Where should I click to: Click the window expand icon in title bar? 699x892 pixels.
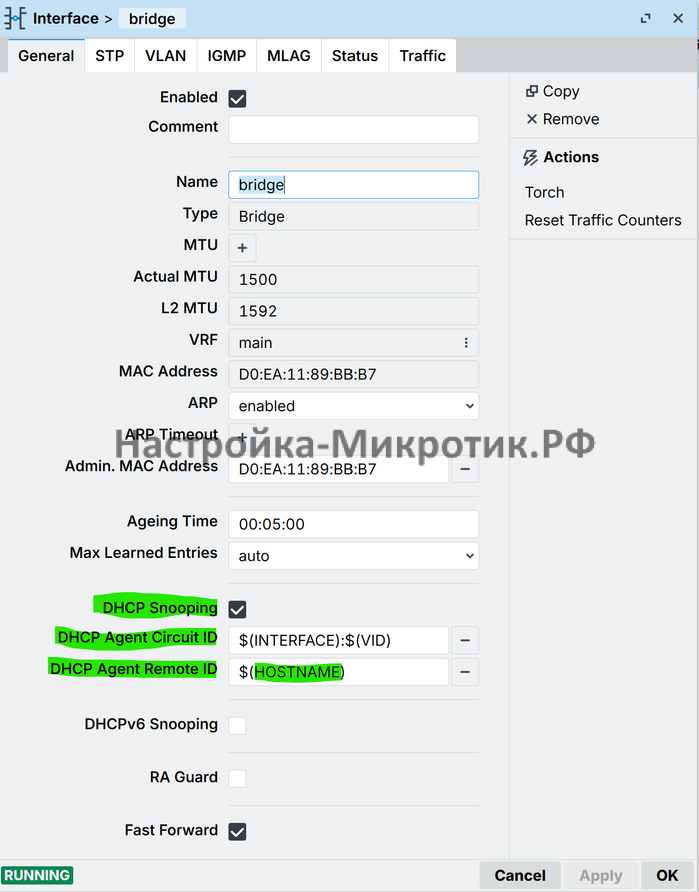point(645,18)
